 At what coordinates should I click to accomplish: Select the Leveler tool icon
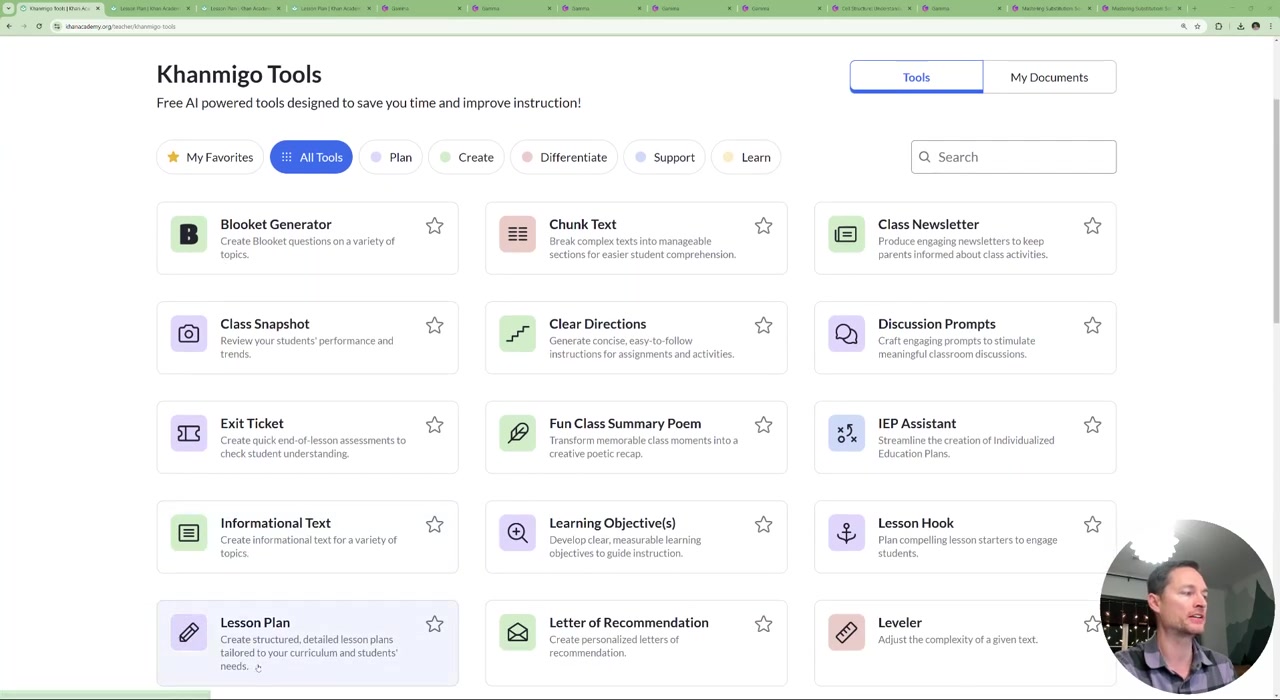846,632
